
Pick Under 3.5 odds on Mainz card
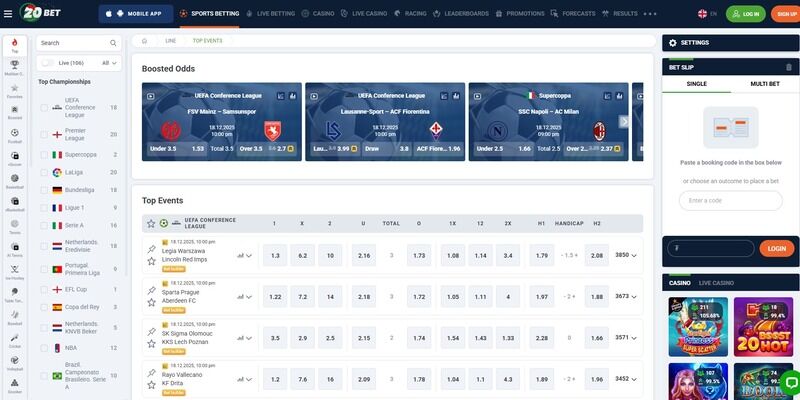(176, 149)
